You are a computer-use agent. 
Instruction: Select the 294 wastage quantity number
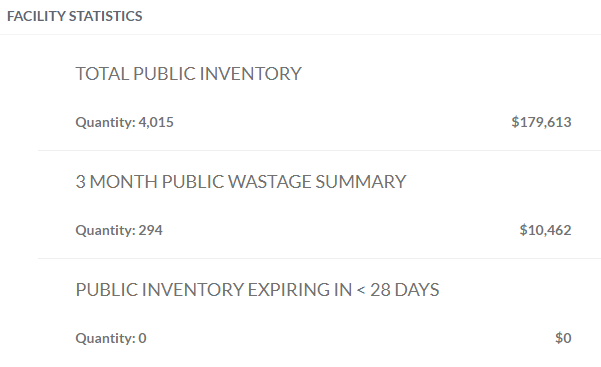tap(150, 230)
